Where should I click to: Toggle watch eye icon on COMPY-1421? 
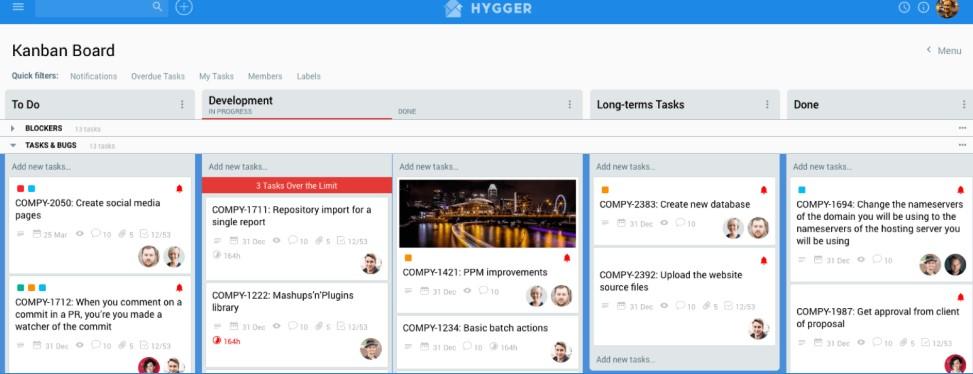tap(467, 291)
